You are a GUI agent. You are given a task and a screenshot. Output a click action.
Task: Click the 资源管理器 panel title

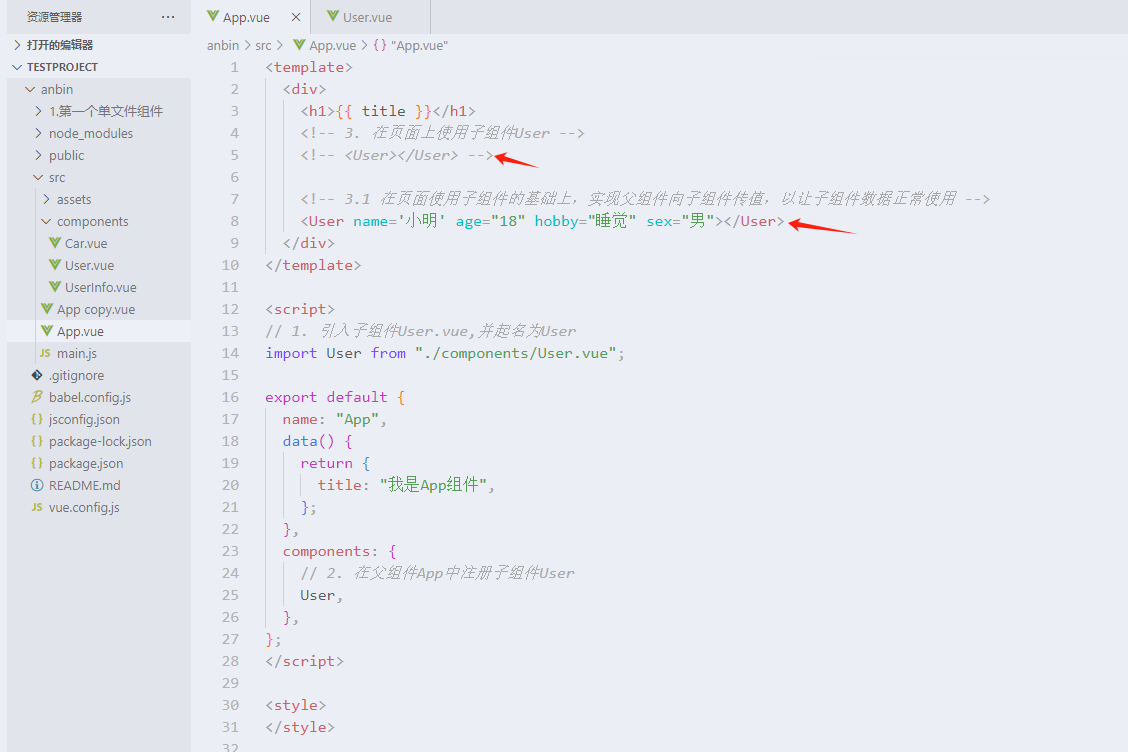click(x=55, y=17)
